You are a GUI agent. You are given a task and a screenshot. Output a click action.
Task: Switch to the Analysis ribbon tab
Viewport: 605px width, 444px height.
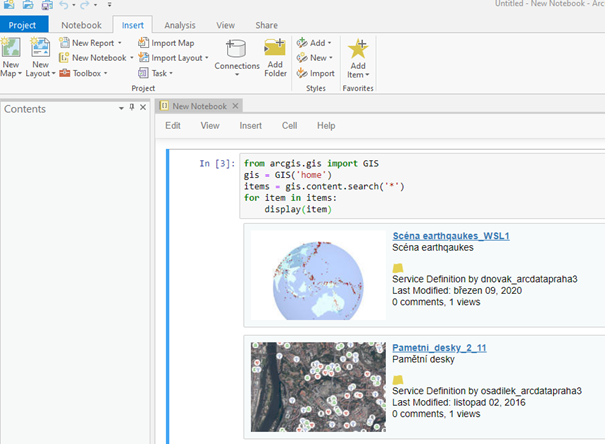[180, 24]
